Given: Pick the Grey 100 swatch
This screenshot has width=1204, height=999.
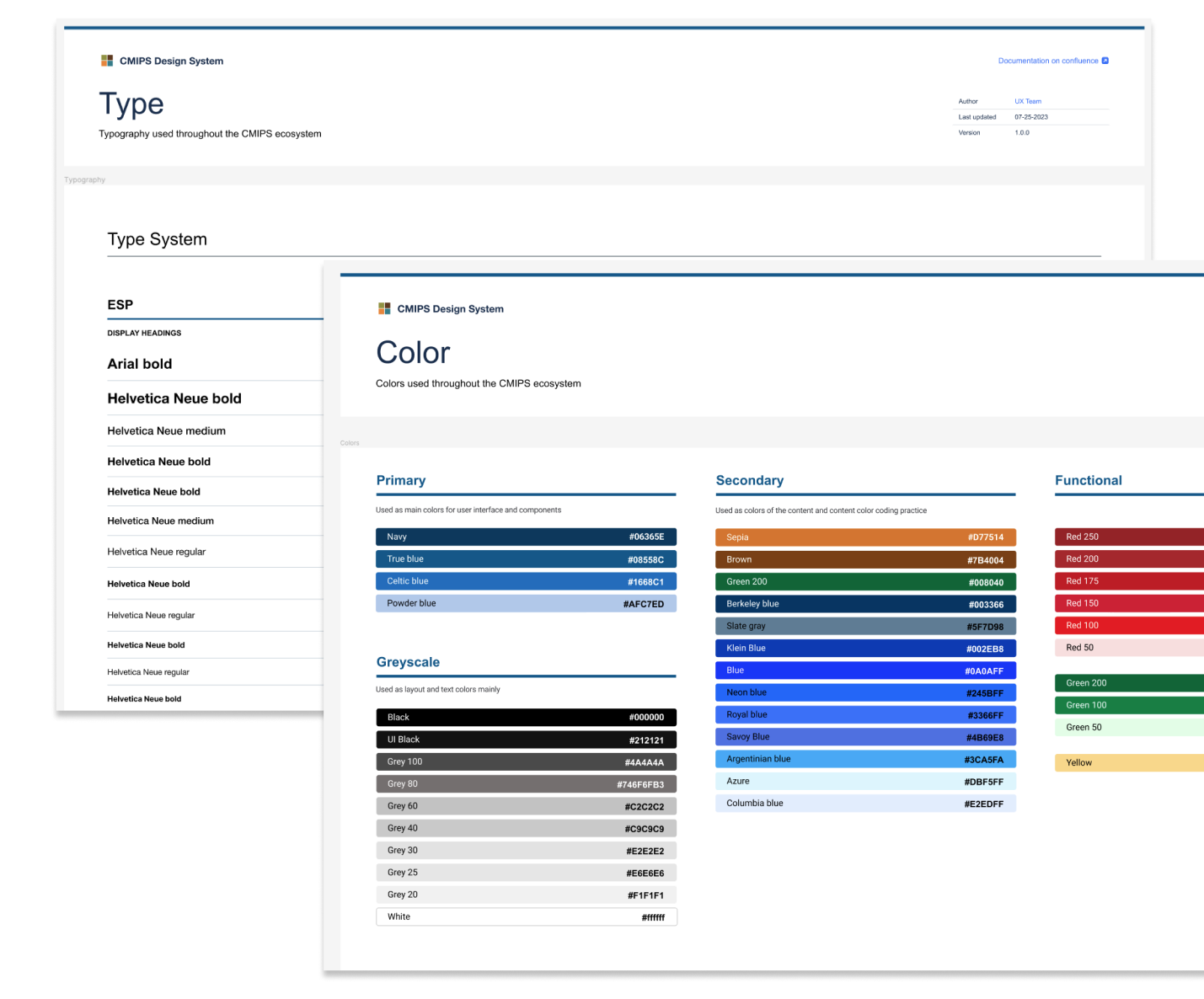Looking at the screenshot, I should pyautogui.click(x=526, y=762).
